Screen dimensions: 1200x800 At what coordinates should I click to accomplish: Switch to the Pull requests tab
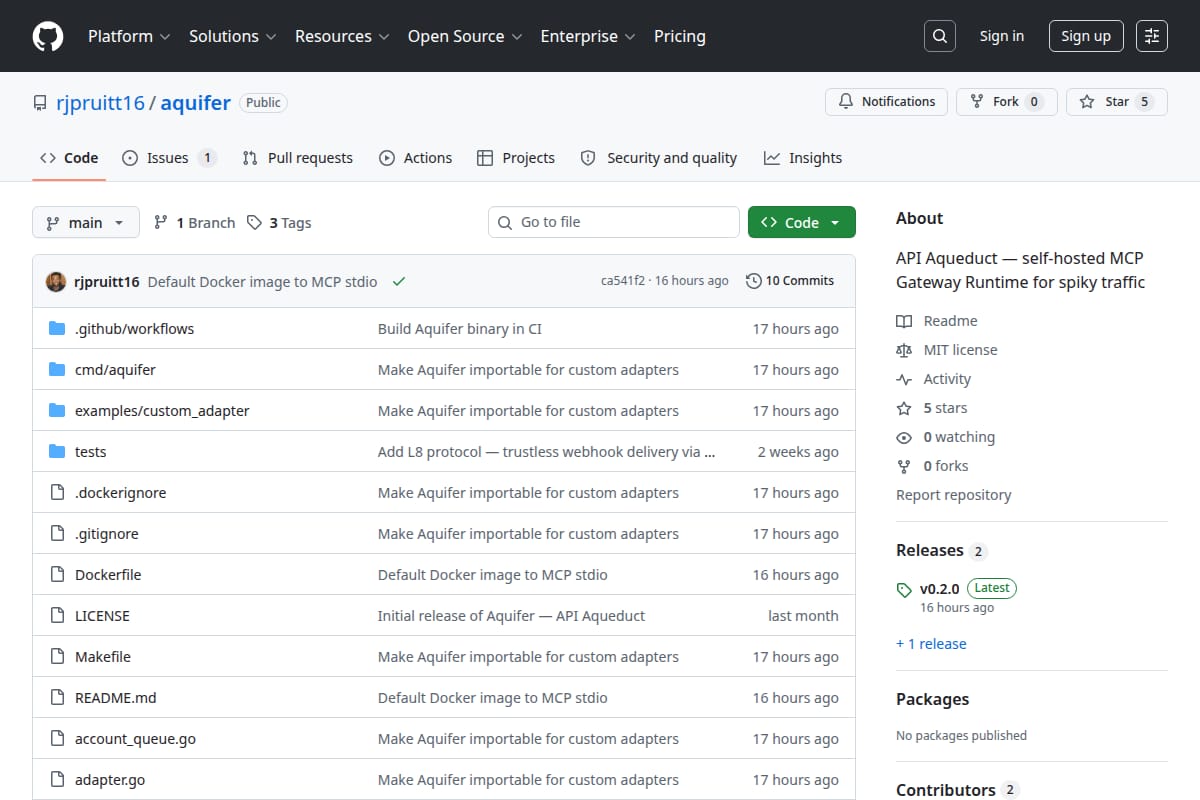298,158
